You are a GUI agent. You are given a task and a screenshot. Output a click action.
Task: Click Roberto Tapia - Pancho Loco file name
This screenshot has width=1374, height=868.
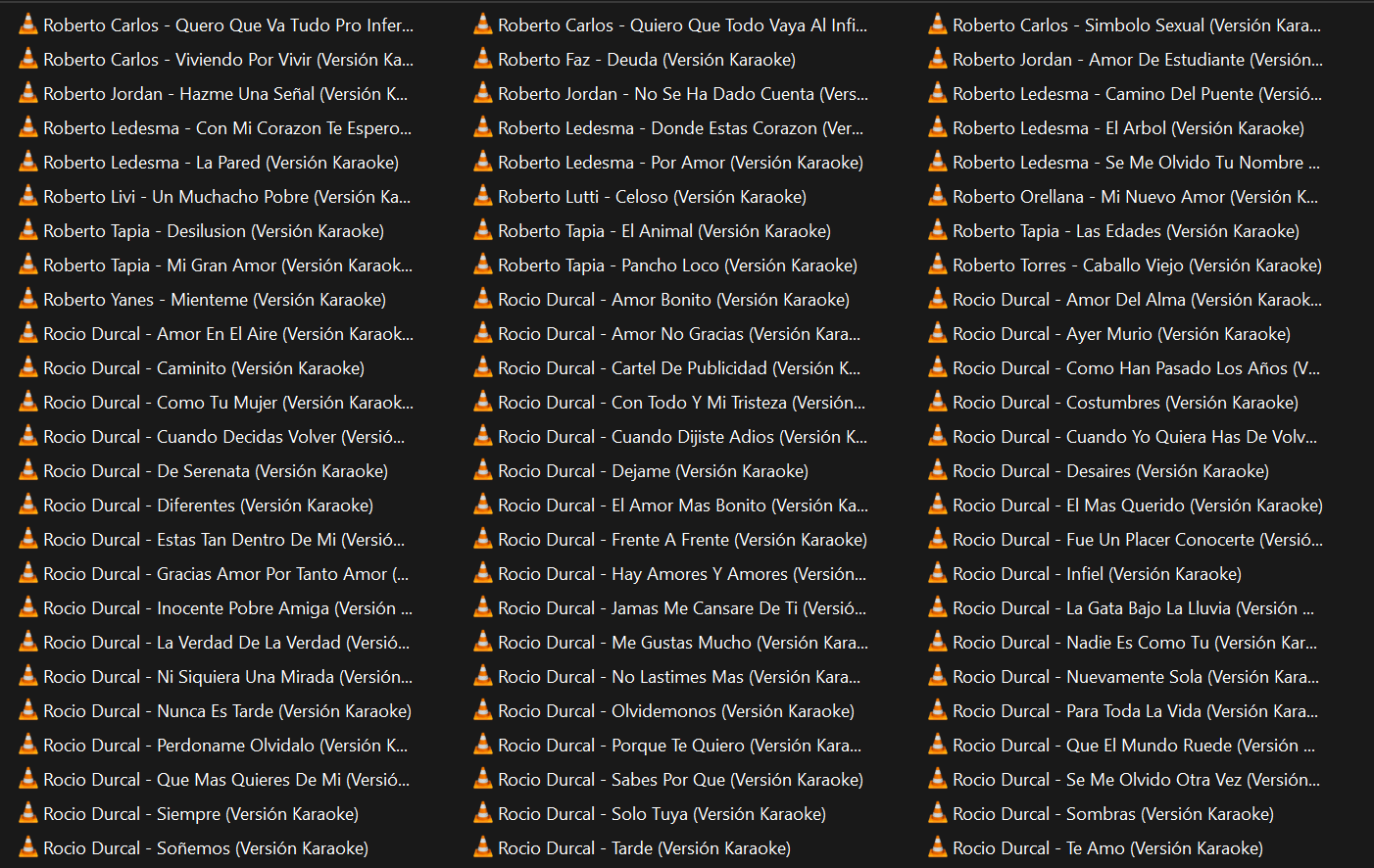[x=677, y=265]
